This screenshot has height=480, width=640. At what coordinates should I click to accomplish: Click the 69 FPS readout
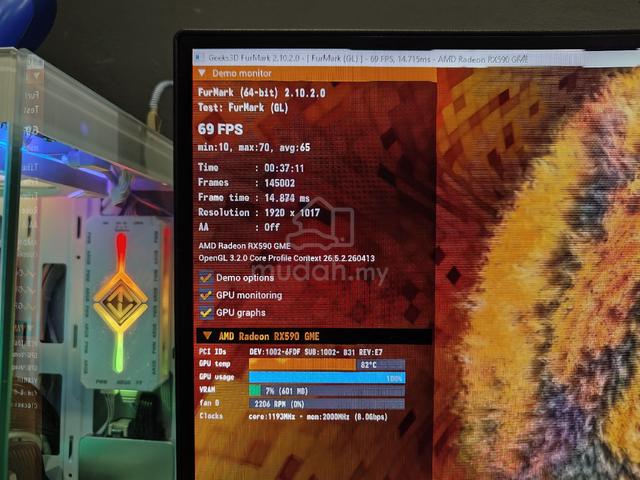pyautogui.click(x=220, y=129)
